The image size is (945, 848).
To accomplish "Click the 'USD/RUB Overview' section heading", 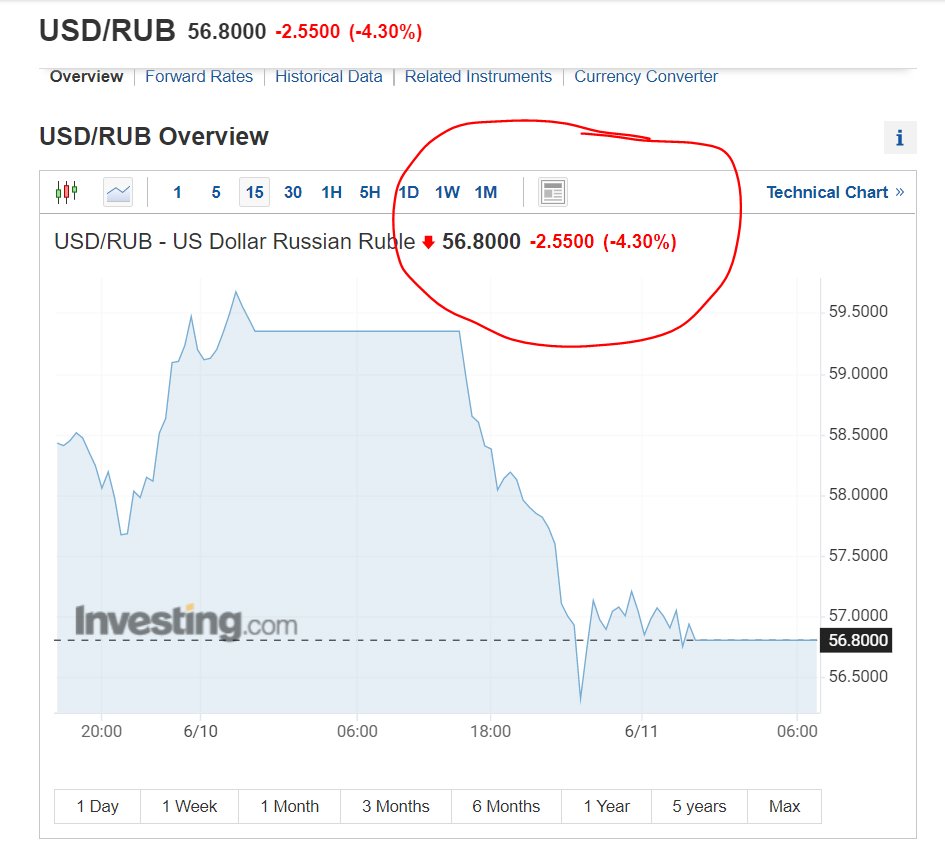I will (154, 136).
